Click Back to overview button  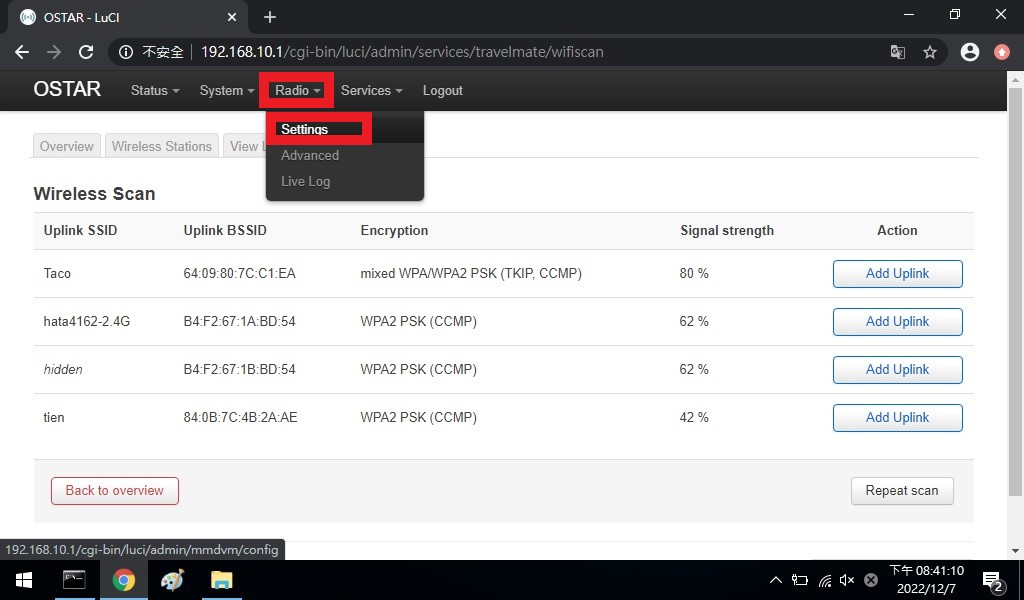click(114, 490)
